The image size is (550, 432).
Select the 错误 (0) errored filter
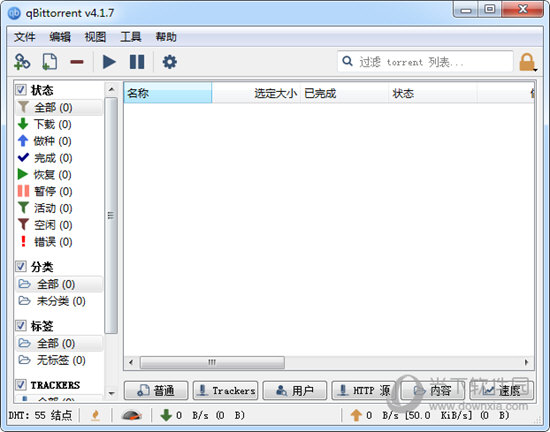59,242
